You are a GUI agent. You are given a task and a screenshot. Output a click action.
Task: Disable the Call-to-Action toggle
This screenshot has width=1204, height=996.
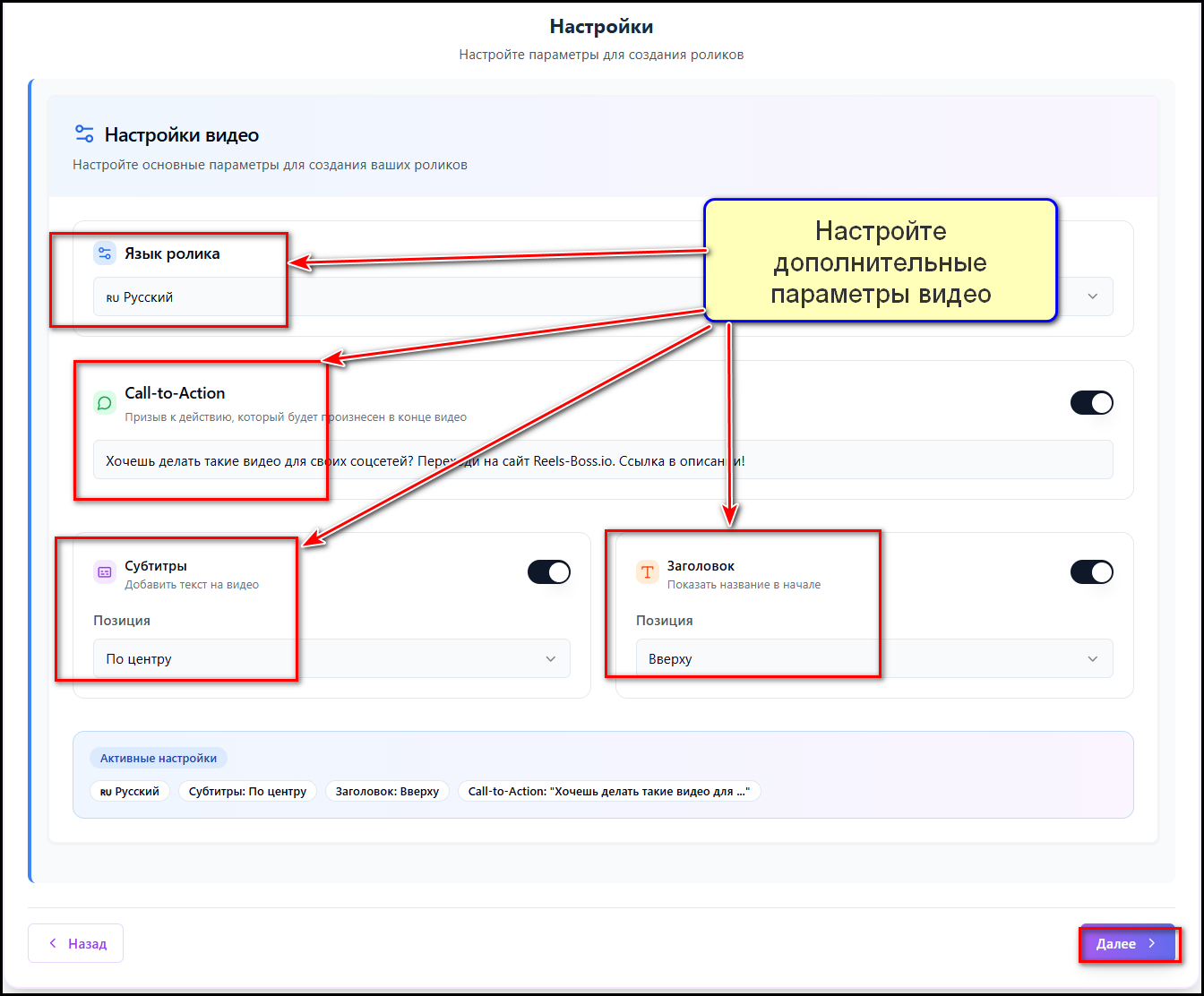(1091, 403)
